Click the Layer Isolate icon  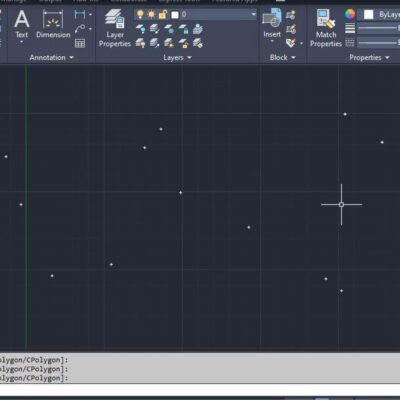[x=155, y=29]
